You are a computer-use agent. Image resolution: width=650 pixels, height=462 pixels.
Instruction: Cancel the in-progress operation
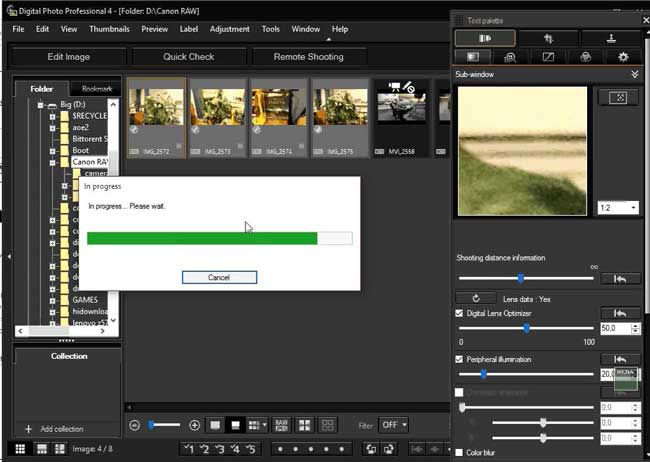tap(219, 277)
